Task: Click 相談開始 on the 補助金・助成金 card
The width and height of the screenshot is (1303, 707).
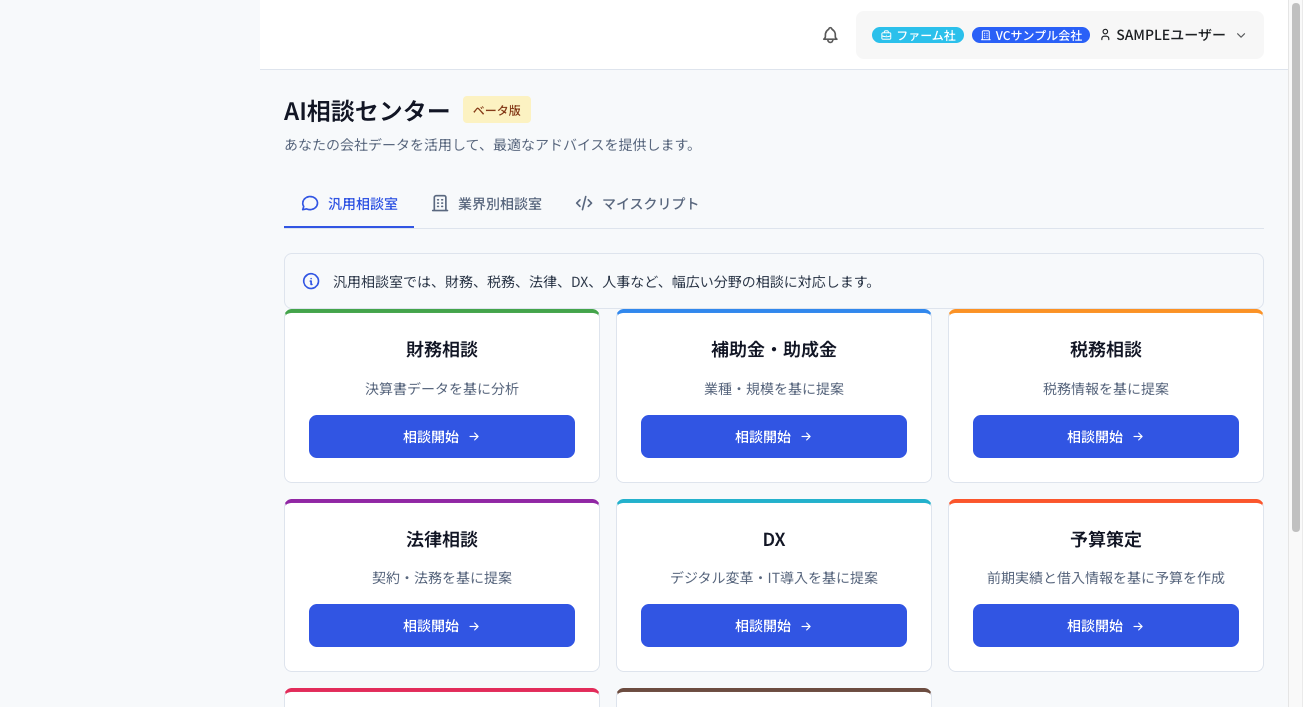Action: 773,436
